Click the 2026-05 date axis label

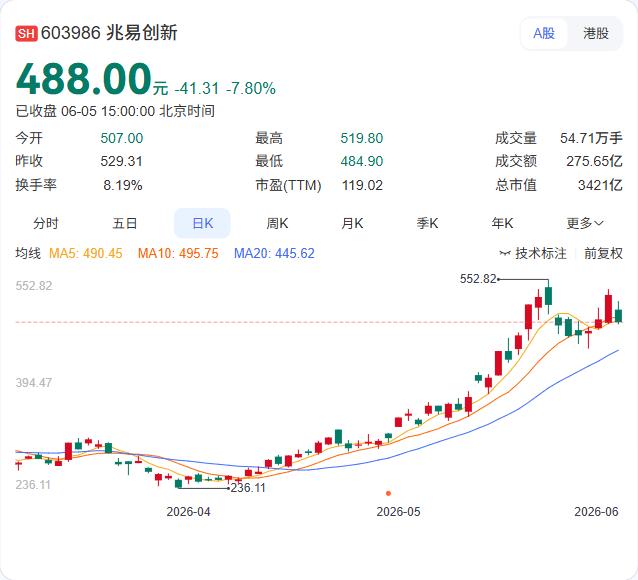tap(398, 512)
